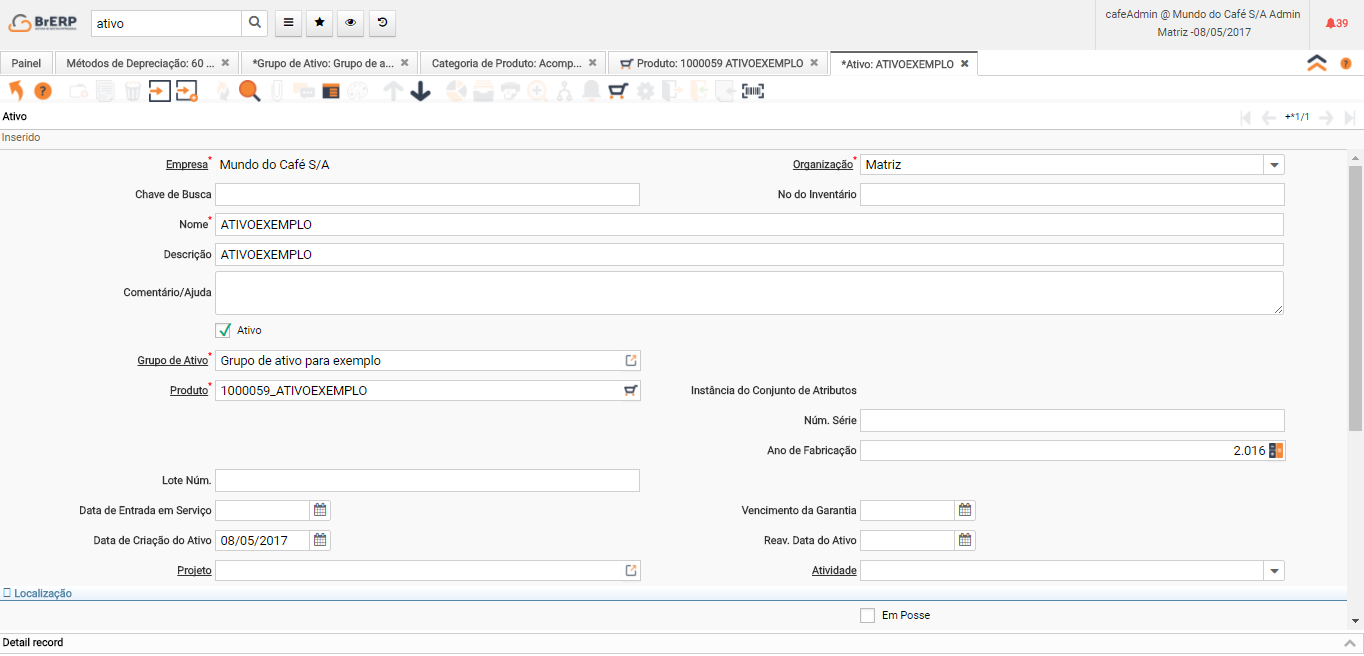Uncheck the Ativo checkbox

[224, 330]
